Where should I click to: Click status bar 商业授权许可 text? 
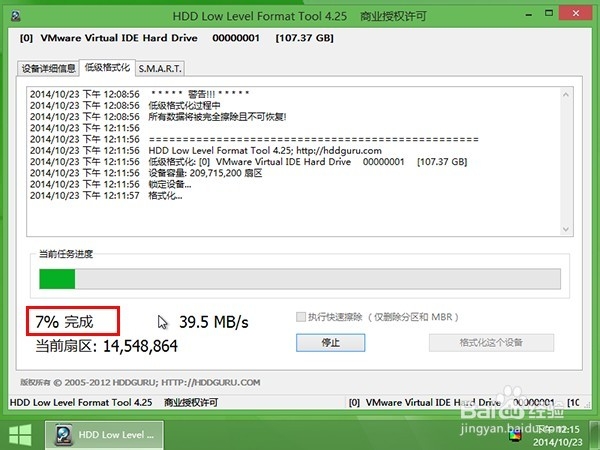click(191, 403)
